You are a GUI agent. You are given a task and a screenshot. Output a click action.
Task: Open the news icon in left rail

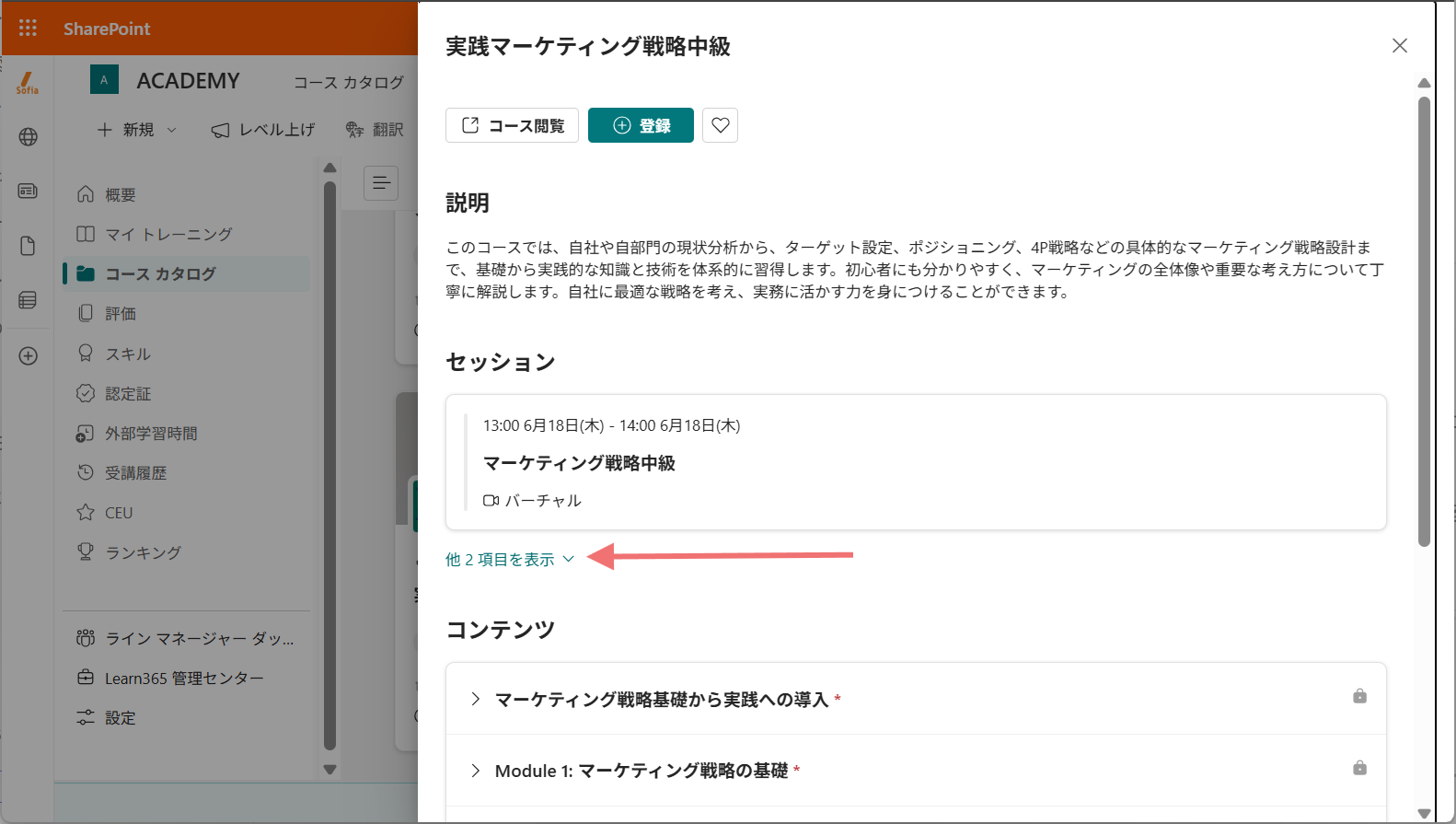point(28,191)
